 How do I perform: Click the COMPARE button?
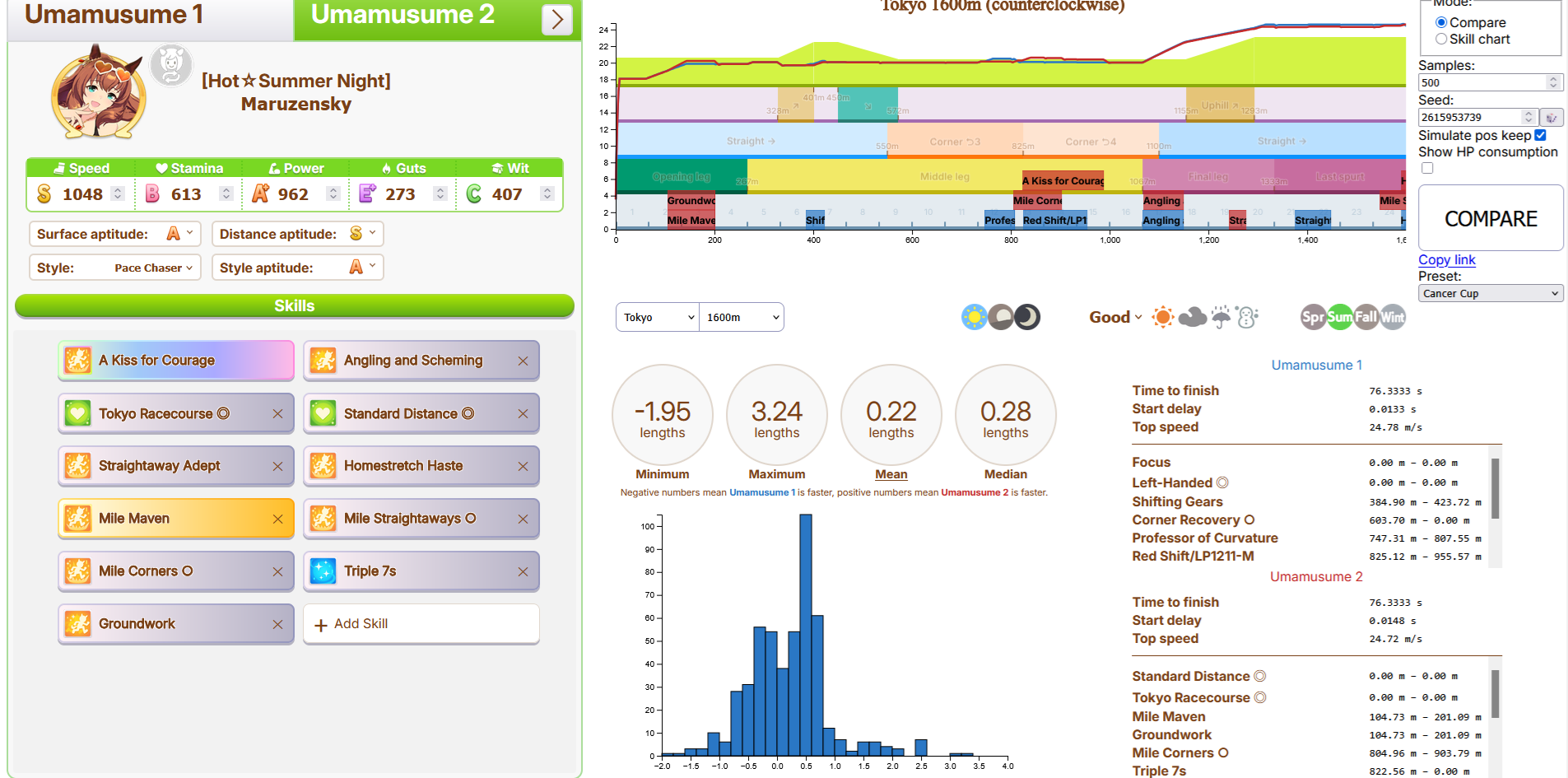coord(1491,218)
